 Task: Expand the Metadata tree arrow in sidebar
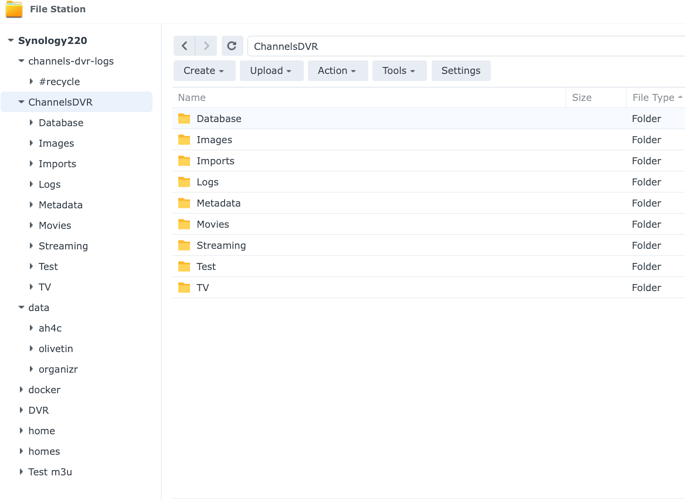pyautogui.click(x=31, y=205)
